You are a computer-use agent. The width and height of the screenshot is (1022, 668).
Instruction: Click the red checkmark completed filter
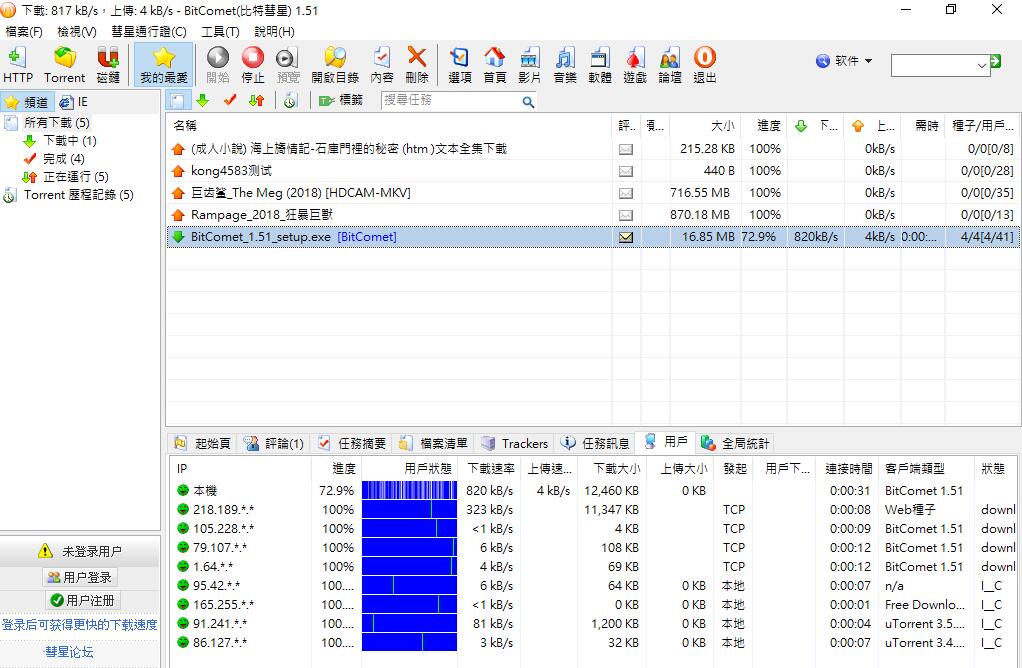click(229, 100)
